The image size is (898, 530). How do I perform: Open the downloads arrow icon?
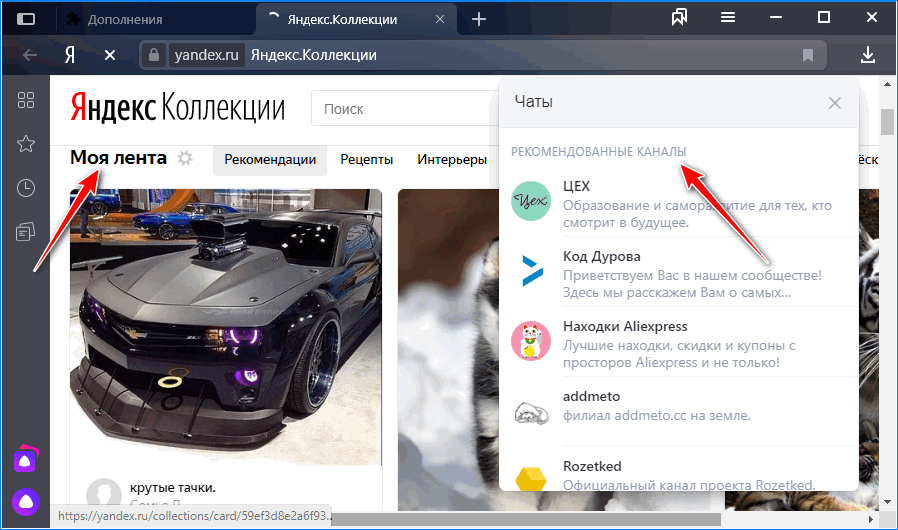868,55
